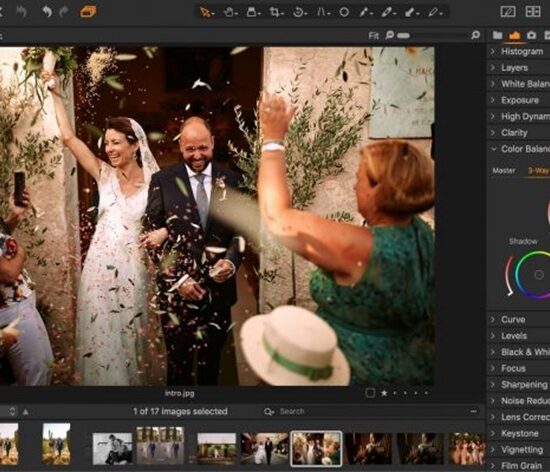Switch to the 3-Way tab
Image resolution: width=550 pixels, height=472 pixels.
pyautogui.click(x=538, y=171)
